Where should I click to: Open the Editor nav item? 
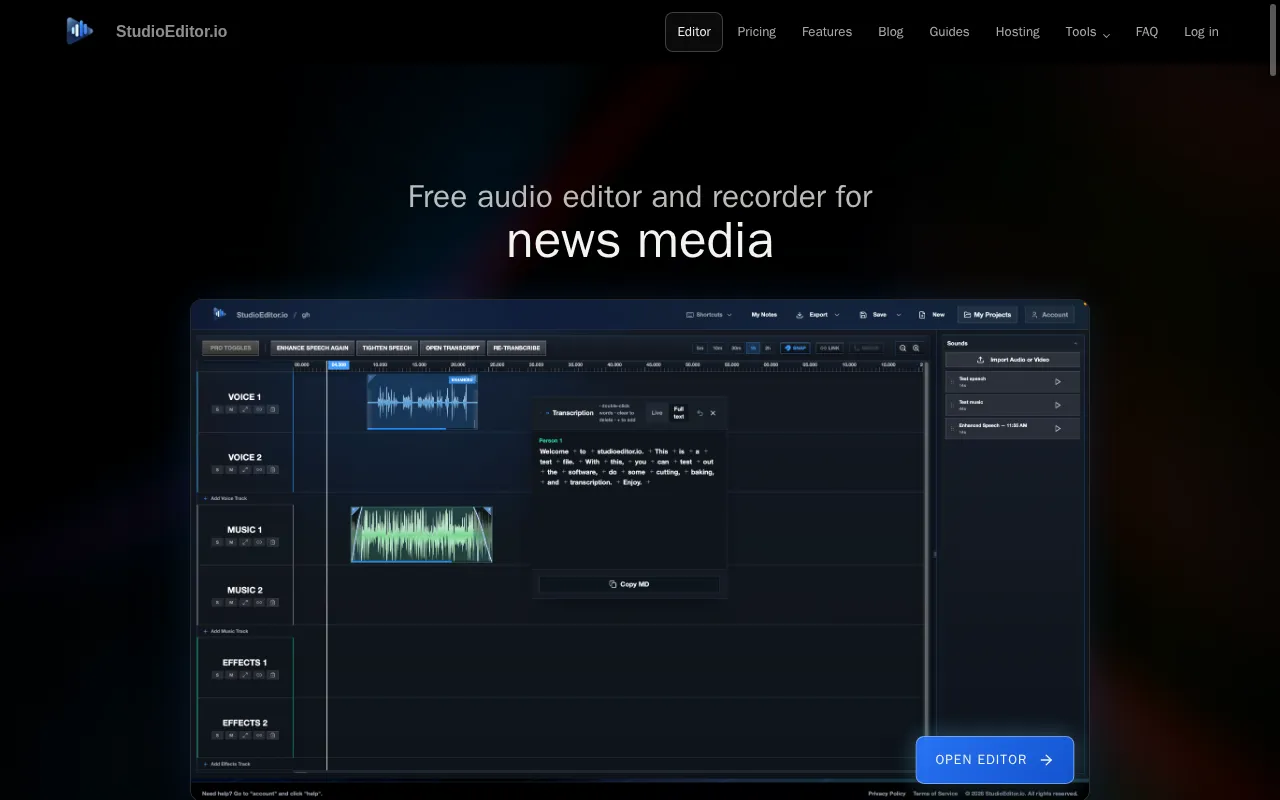(x=694, y=32)
